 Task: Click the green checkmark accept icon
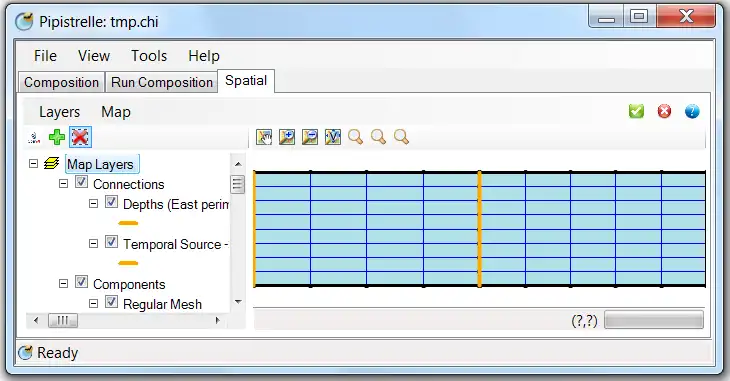[x=636, y=111]
